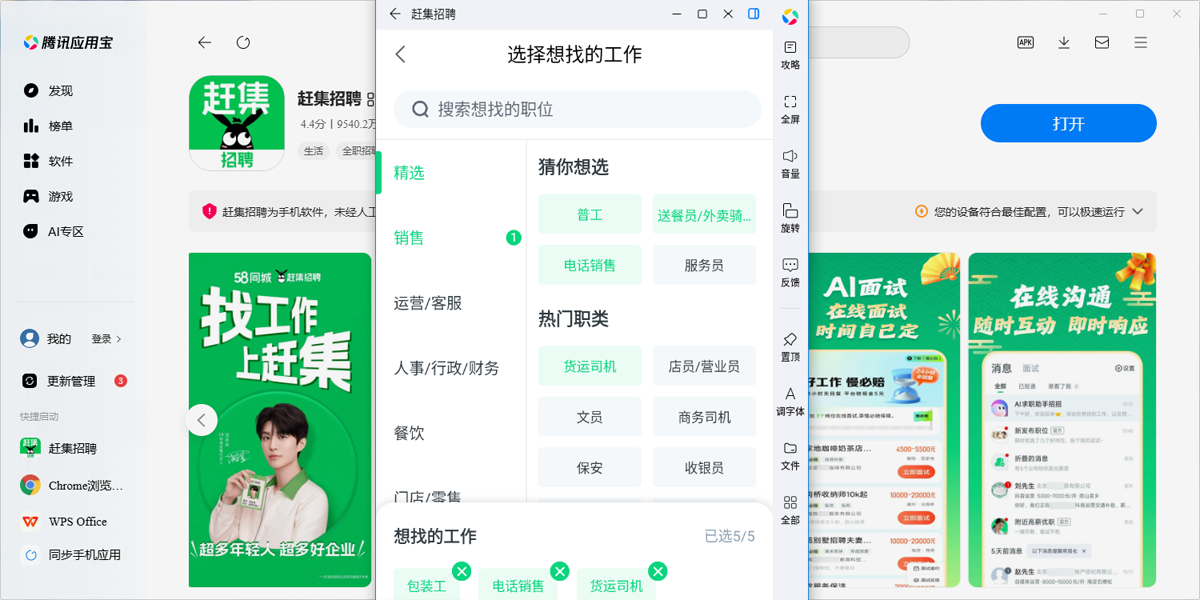Open 同步手机应用 from quick start
The image size is (1200, 600).
(73, 554)
